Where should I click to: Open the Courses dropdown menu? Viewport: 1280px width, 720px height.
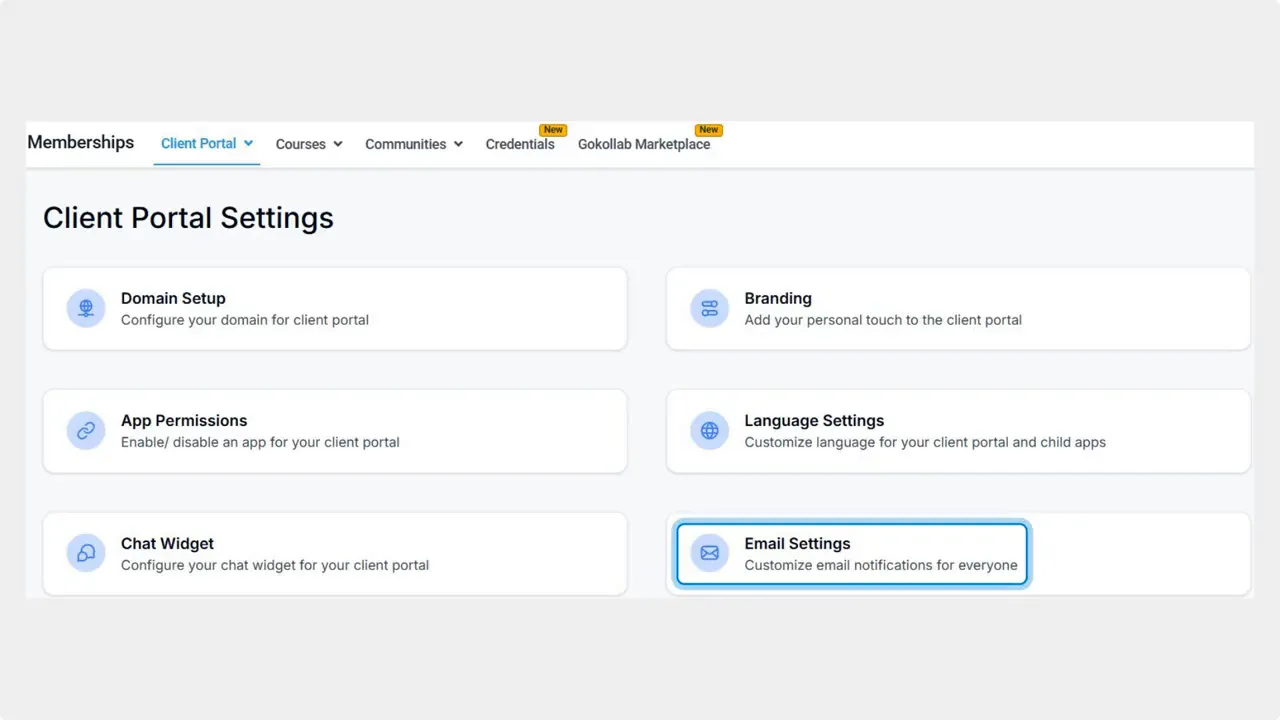[308, 143]
